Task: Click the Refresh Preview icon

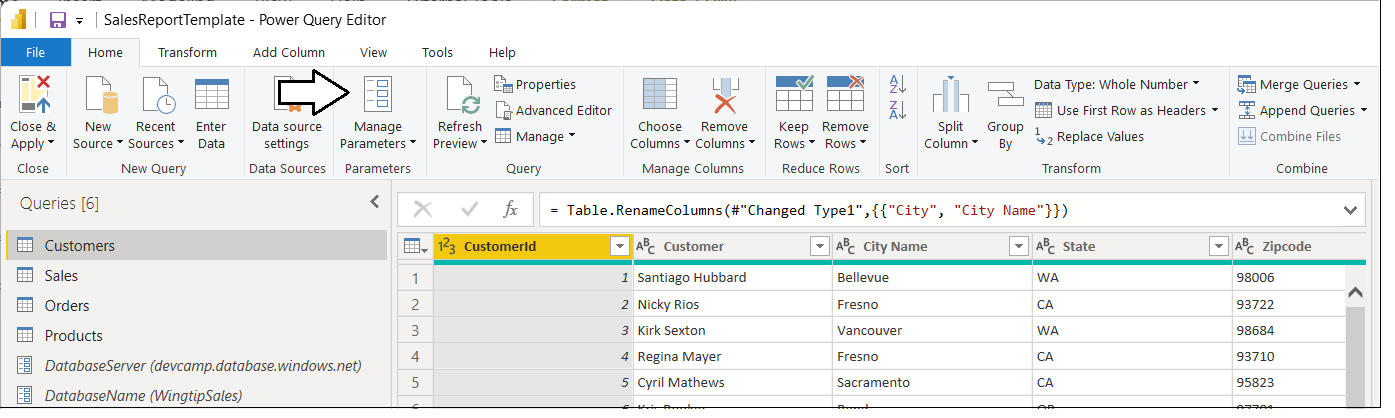Action: 462,96
